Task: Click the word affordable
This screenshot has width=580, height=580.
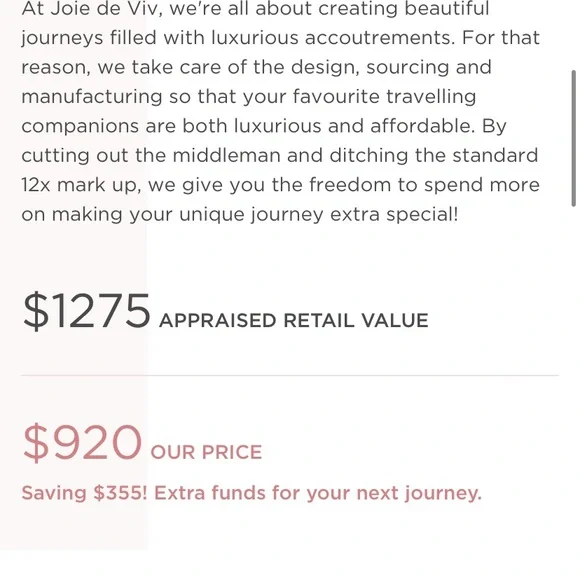Action: pyautogui.click(x=422, y=126)
